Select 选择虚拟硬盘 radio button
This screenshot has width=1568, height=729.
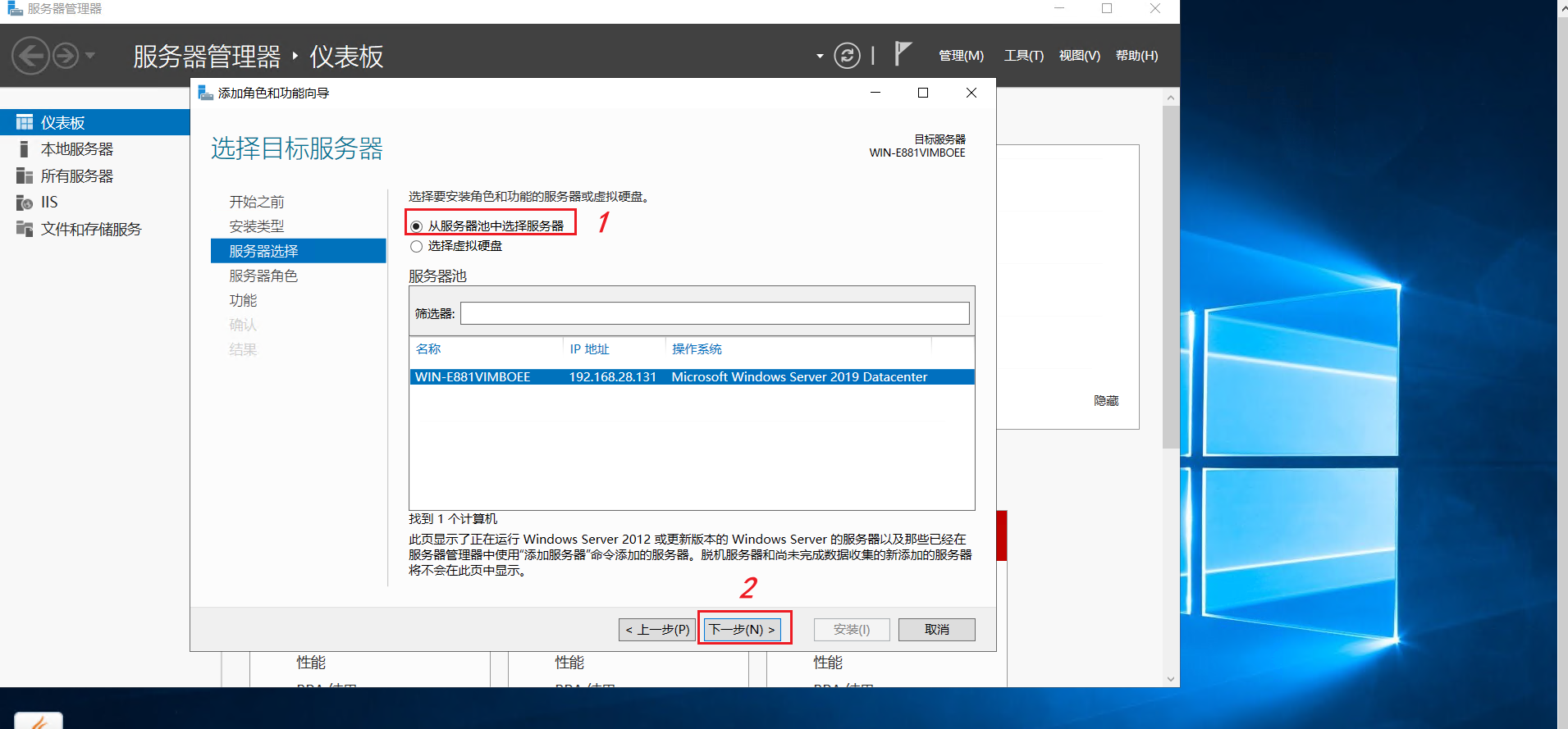(417, 246)
